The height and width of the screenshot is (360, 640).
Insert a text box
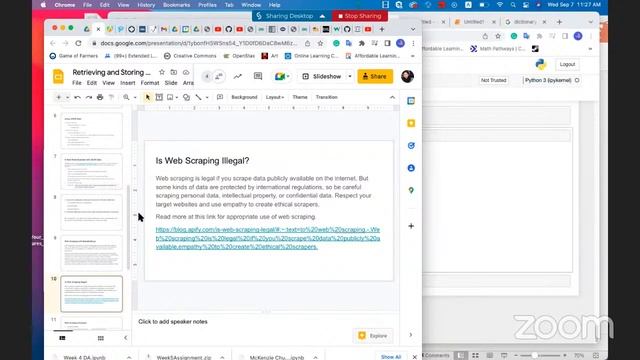click(159, 97)
